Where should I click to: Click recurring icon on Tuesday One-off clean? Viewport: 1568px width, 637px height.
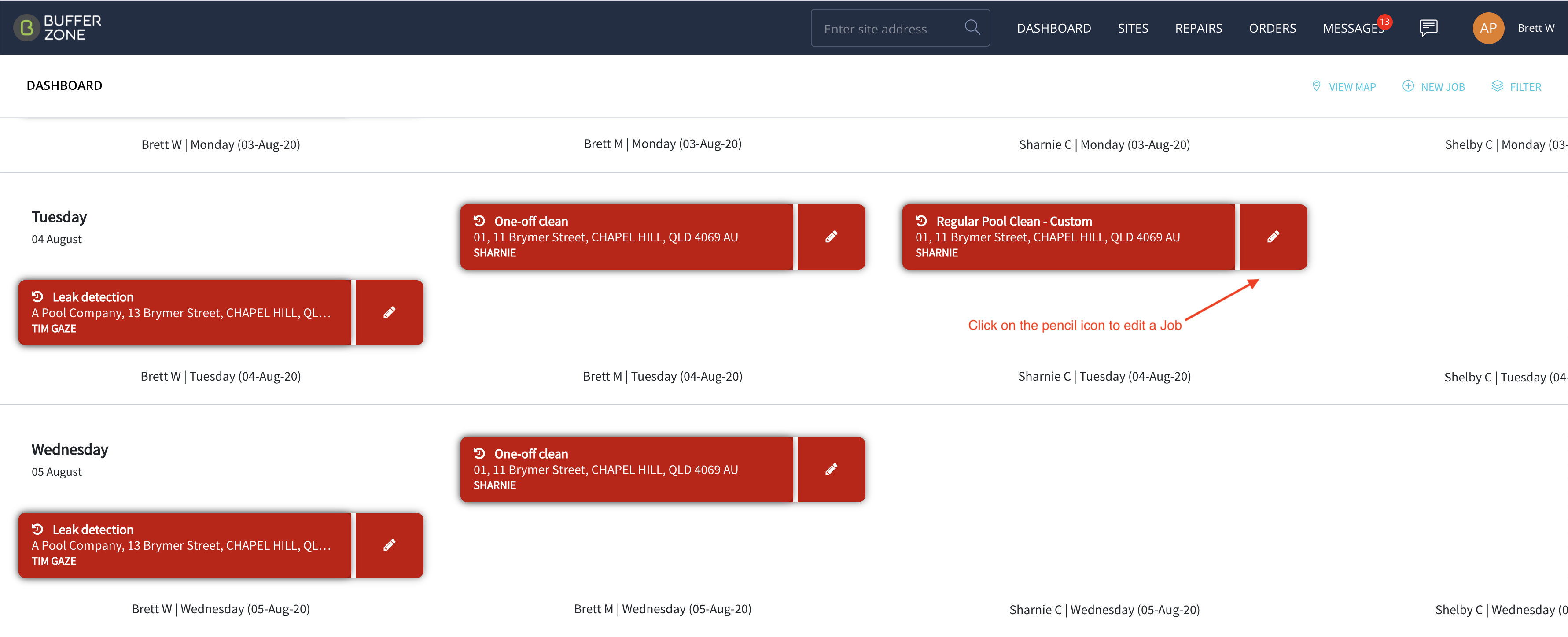point(479,220)
